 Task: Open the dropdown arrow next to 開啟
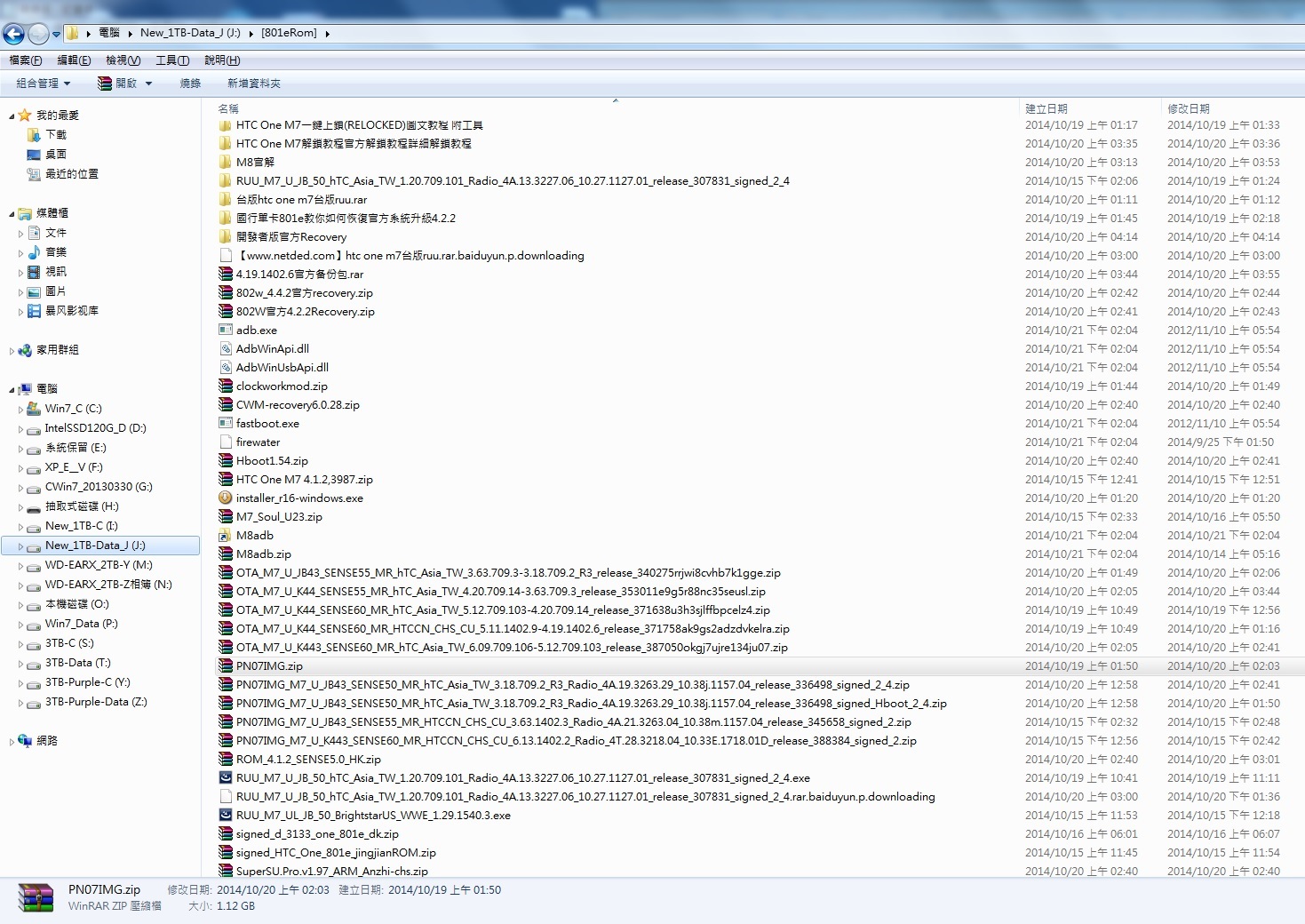148,84
